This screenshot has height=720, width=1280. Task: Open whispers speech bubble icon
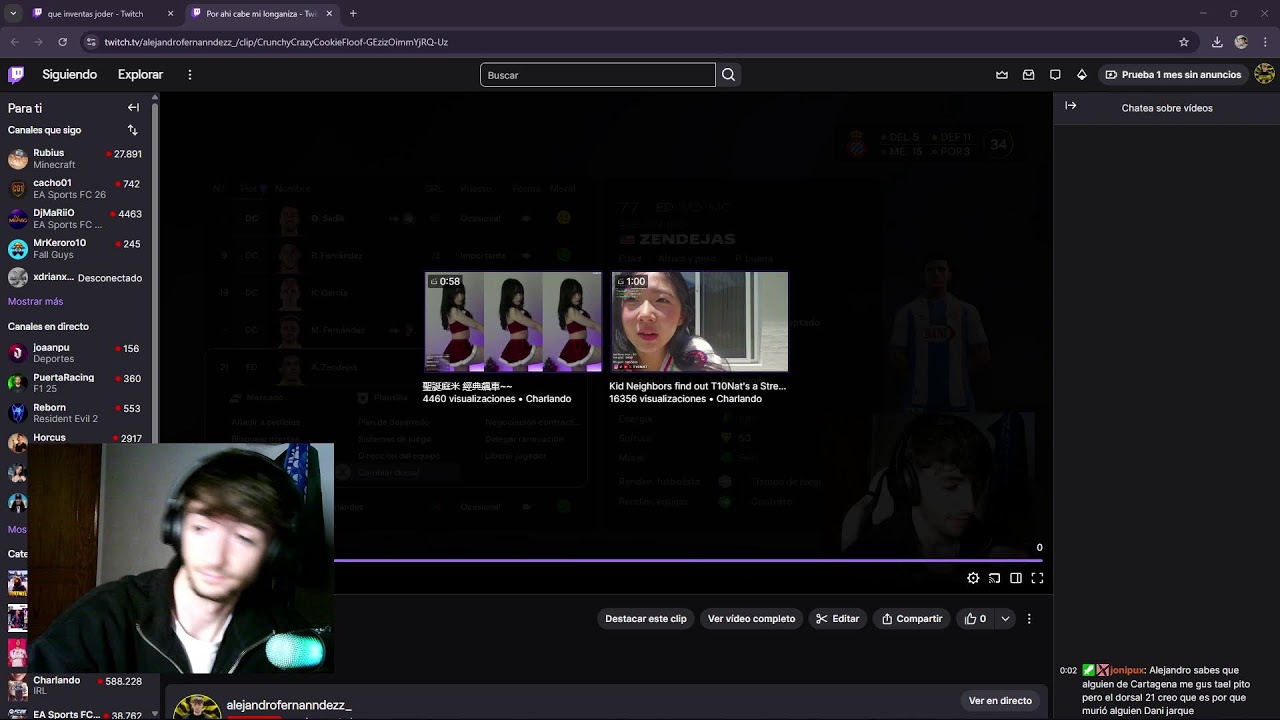[x=1055, y=75]
